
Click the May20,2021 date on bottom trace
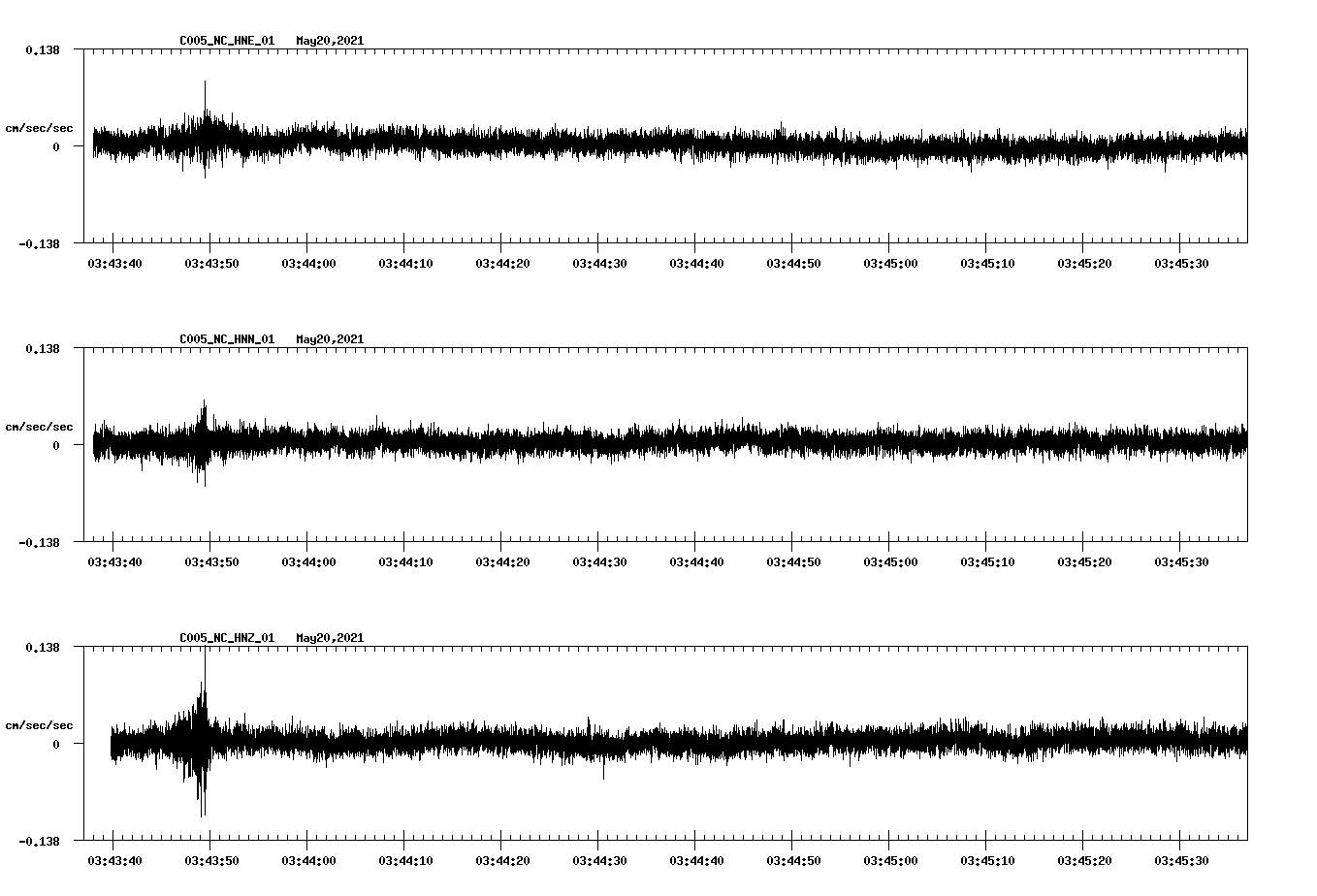(330, 636)
